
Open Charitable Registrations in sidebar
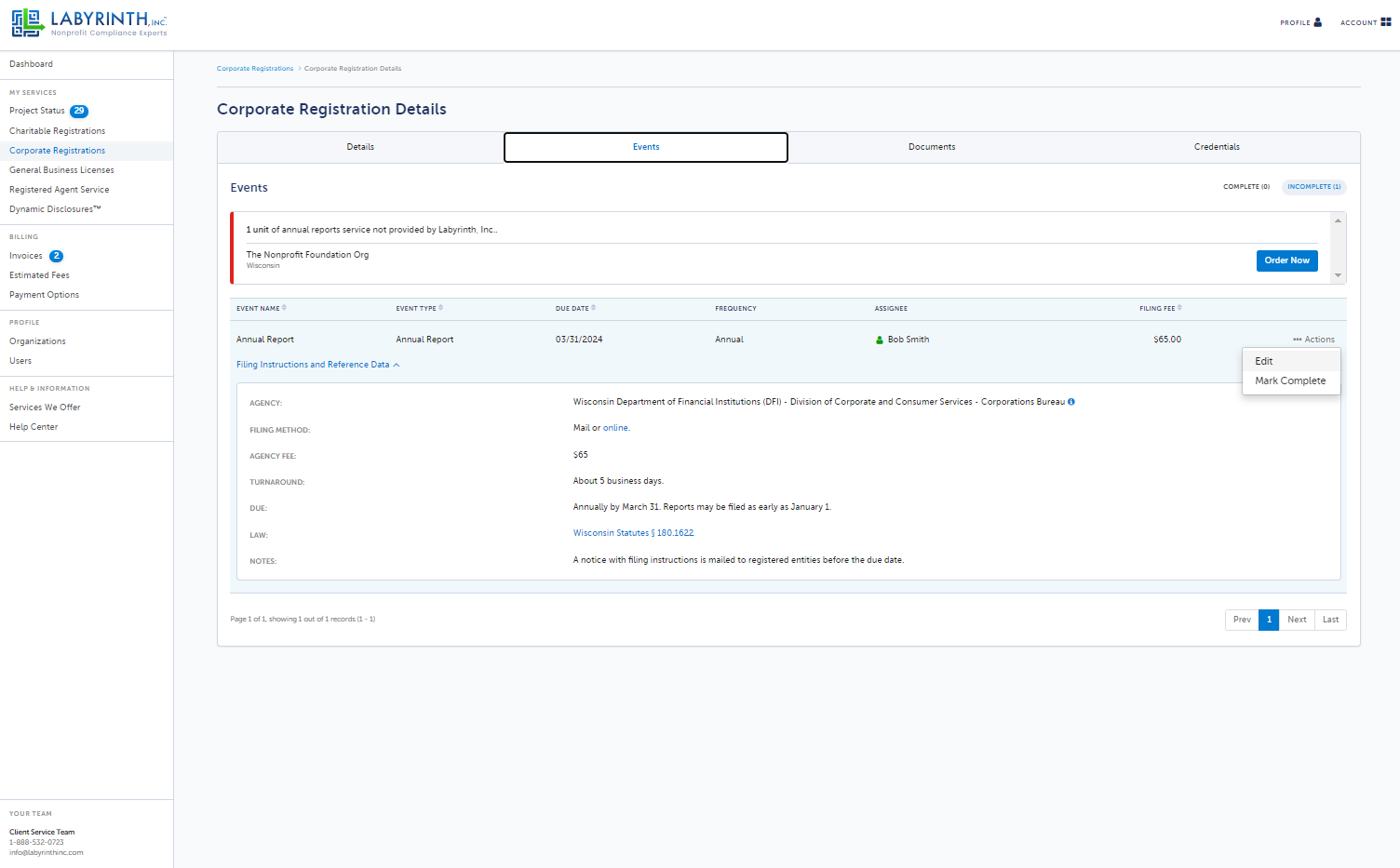pyautogui.click(x=57, y=131)
